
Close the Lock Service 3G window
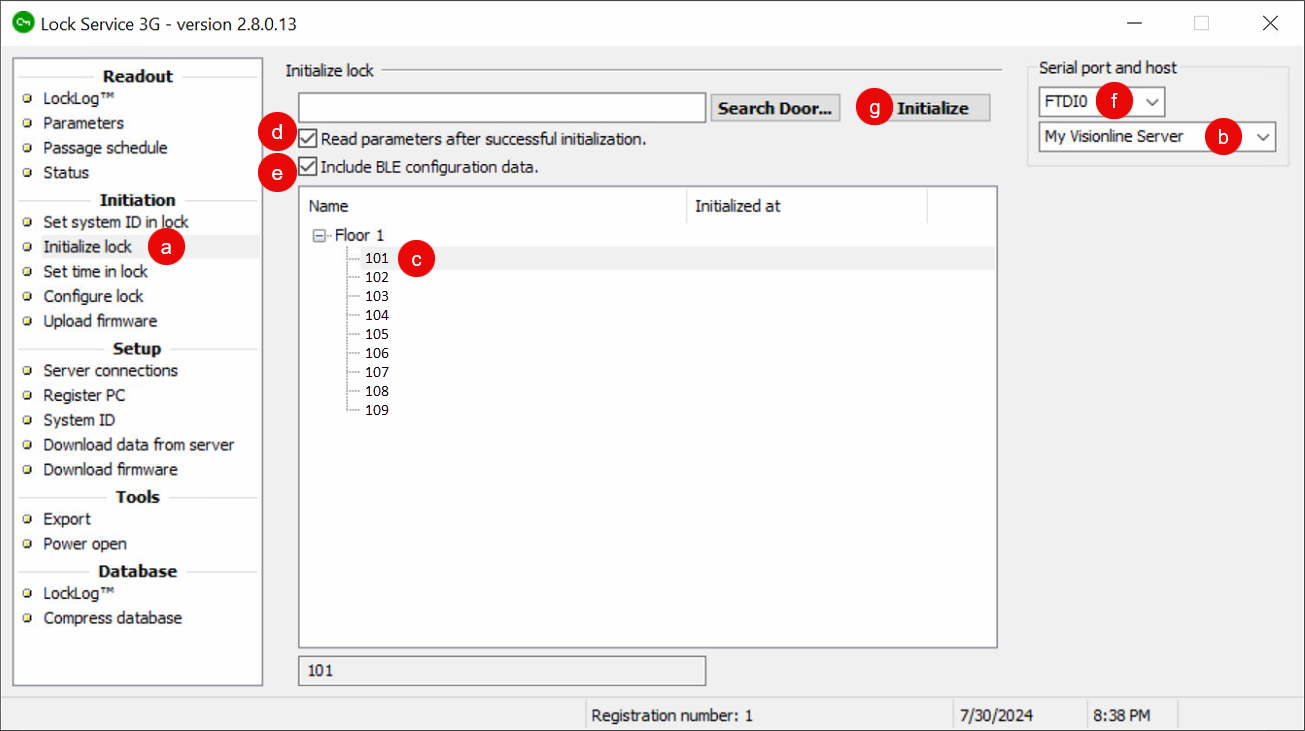[x=1270, y=23]
